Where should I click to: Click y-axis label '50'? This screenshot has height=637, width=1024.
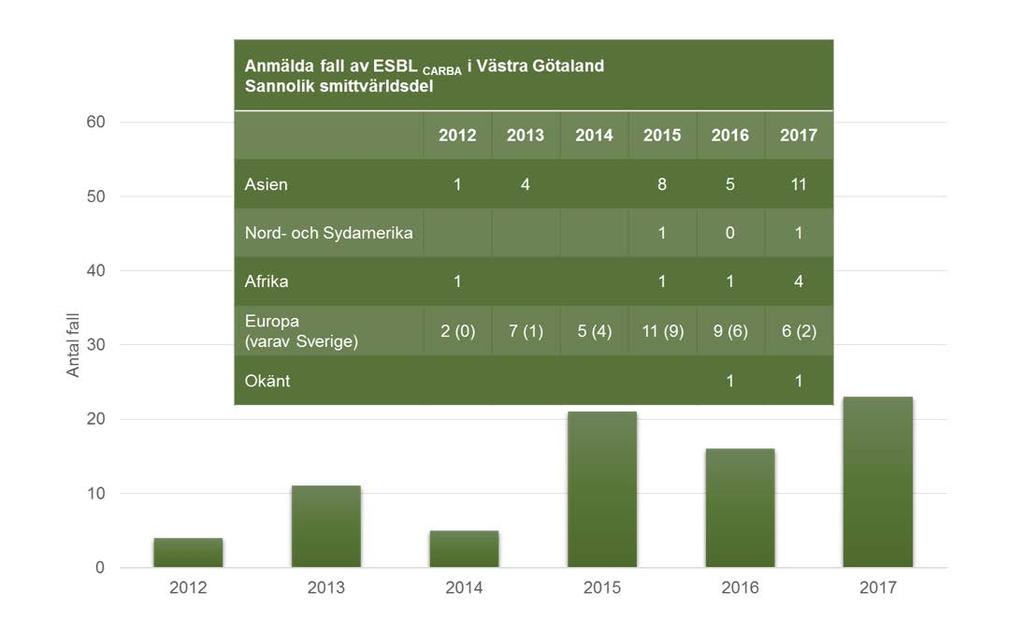tap(95, 197)
